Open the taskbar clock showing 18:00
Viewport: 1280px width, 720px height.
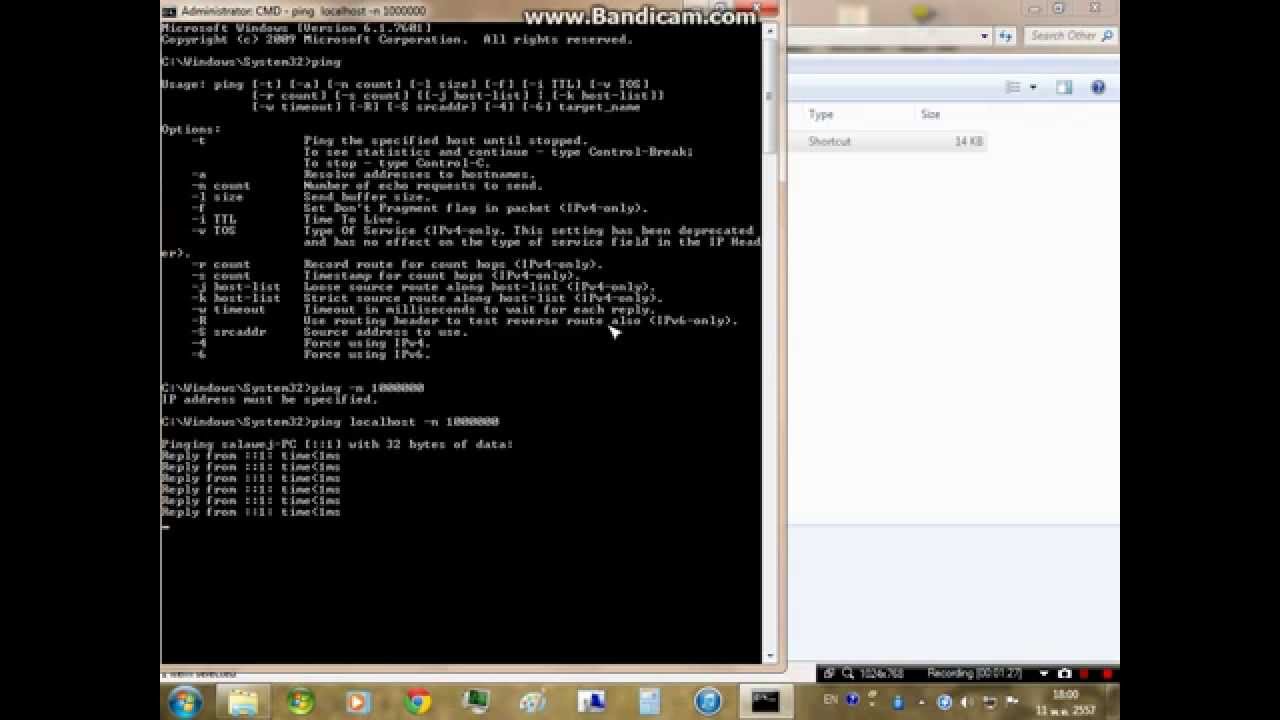click(x=1066, y=701)
